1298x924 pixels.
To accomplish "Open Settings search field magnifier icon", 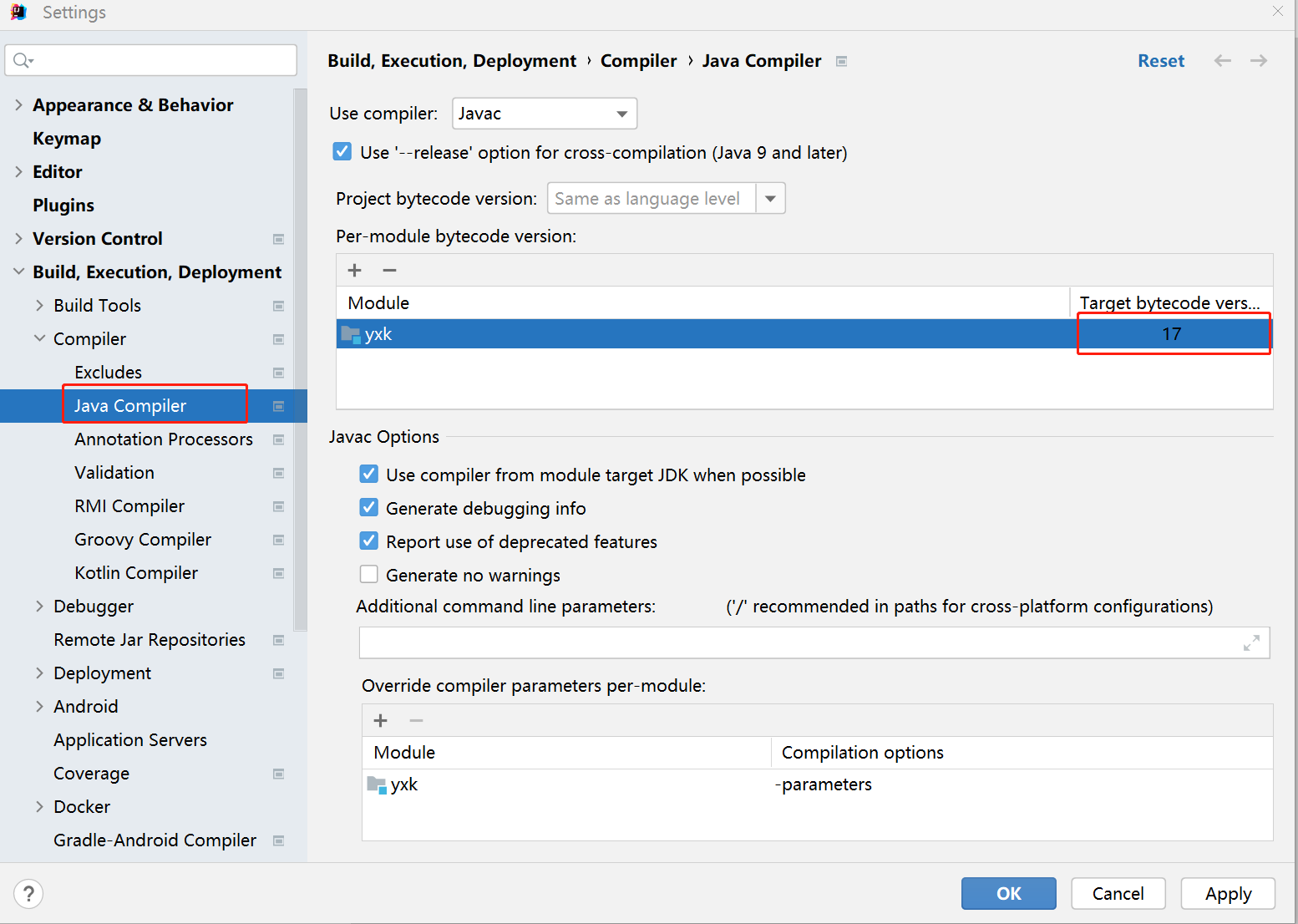I will 23,60.
